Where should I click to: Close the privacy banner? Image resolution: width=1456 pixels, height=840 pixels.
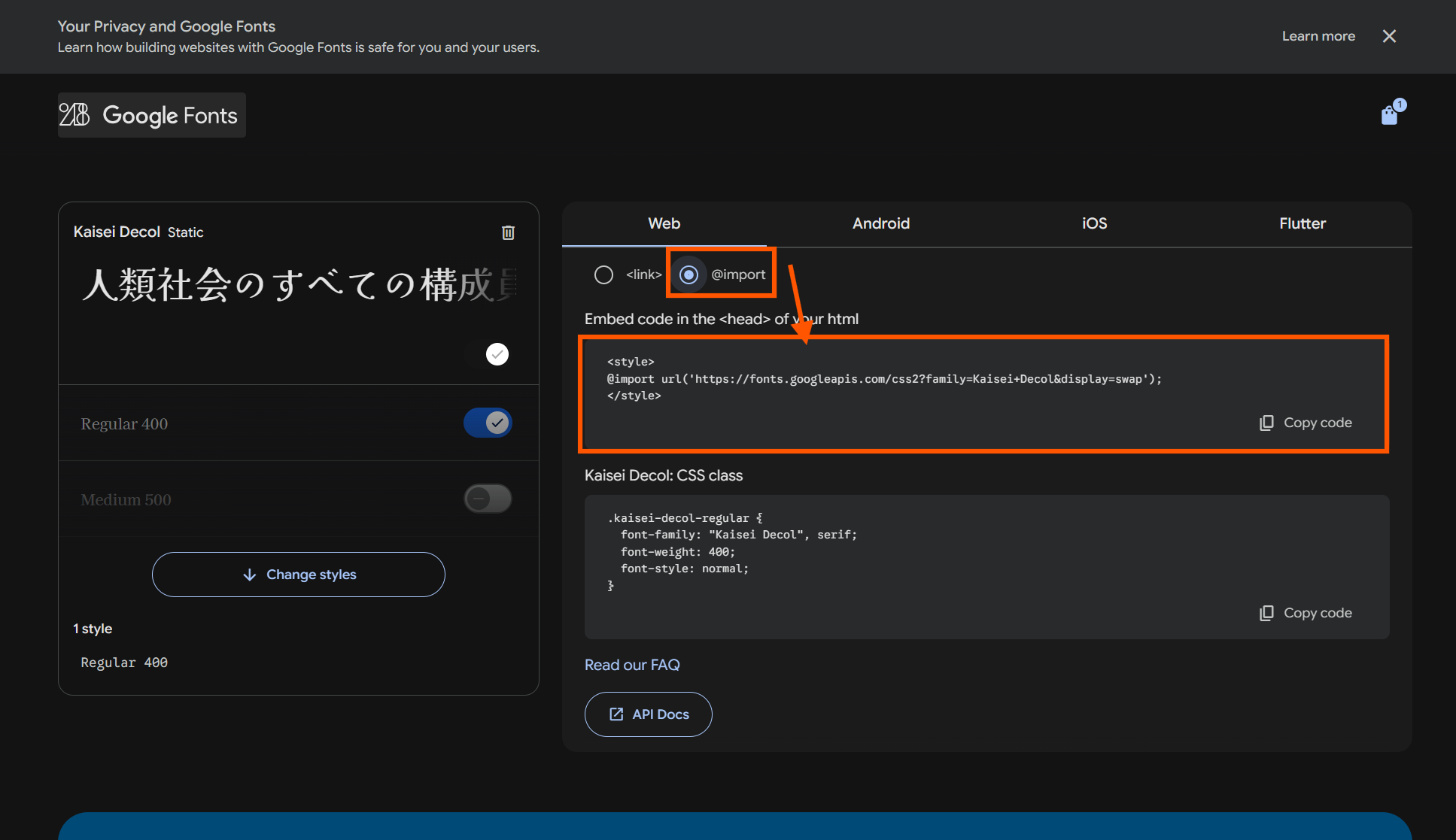pos(1389,36)
